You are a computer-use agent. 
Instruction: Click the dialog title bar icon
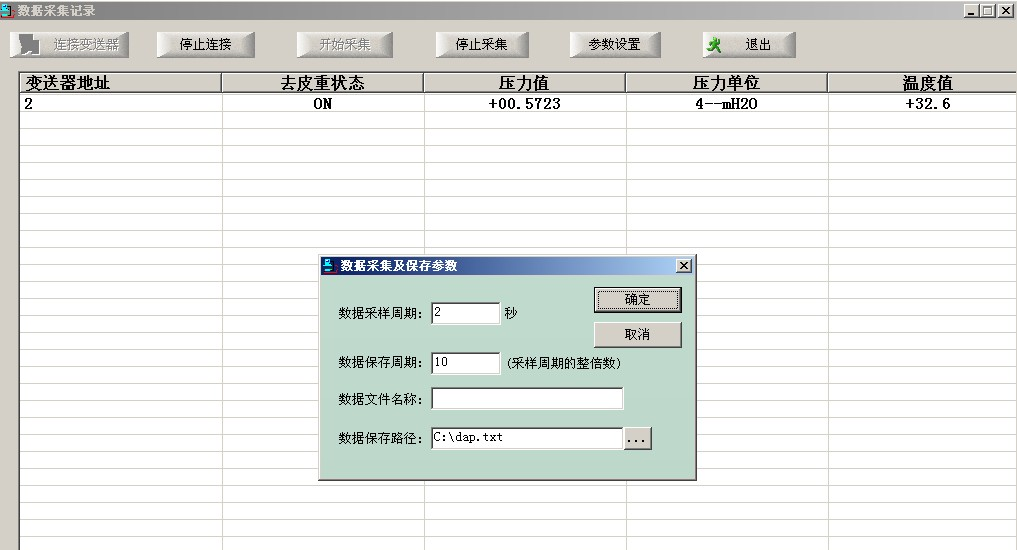pyautogui.click(x=329, y=265)
